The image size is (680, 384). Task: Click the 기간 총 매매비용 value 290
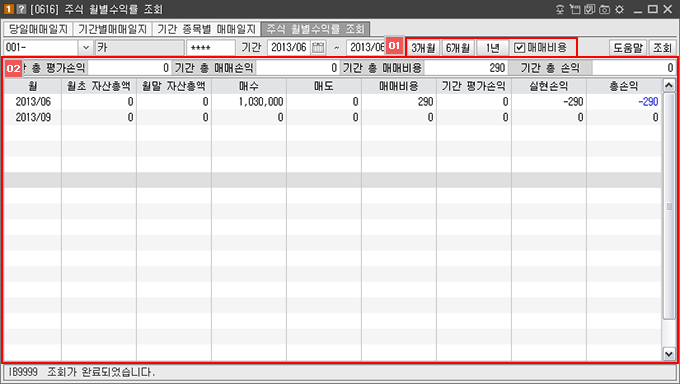pyautogui.click(x=466, y=68)
